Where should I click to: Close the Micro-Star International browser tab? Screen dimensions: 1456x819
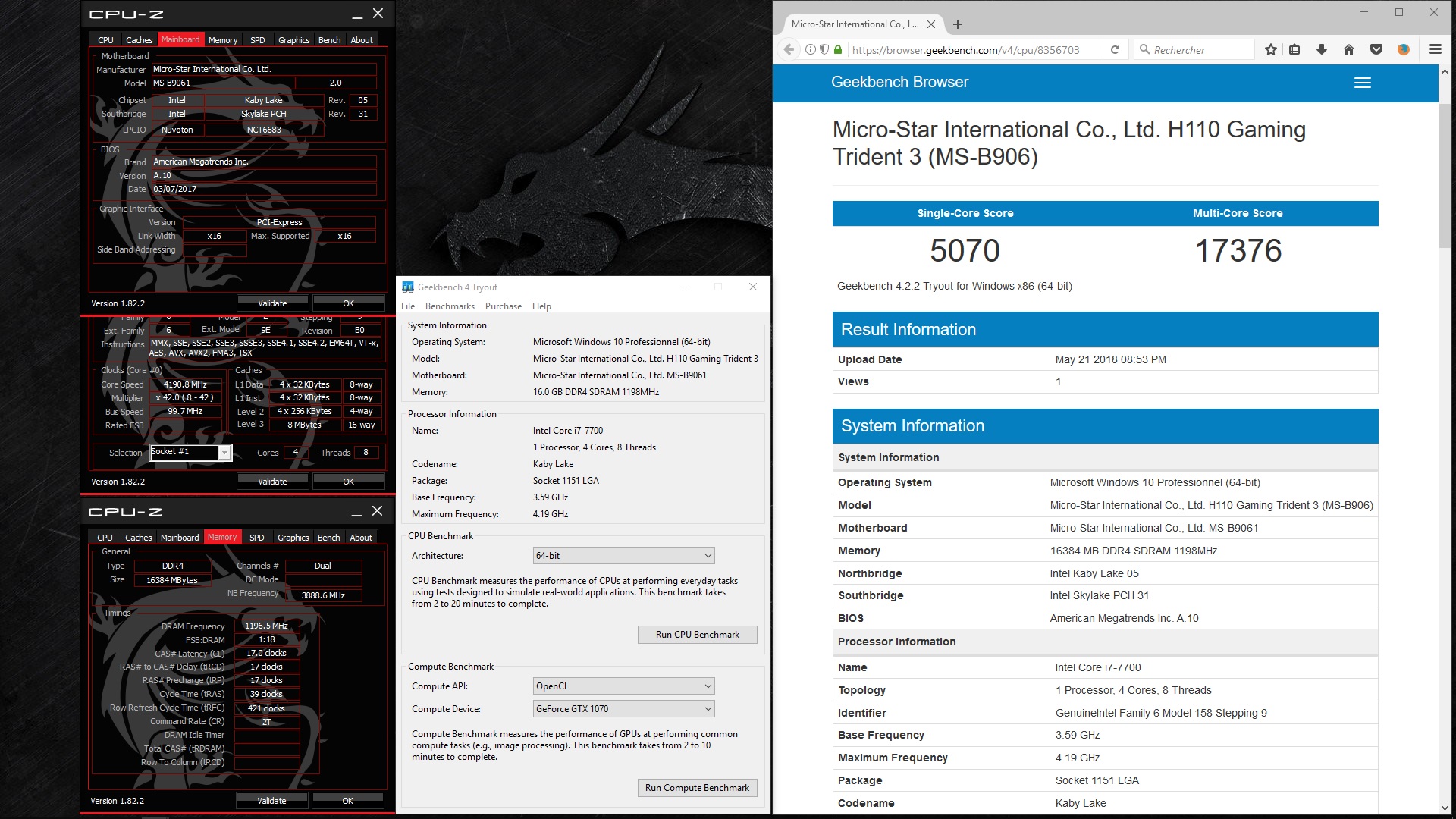coord(931,24)
